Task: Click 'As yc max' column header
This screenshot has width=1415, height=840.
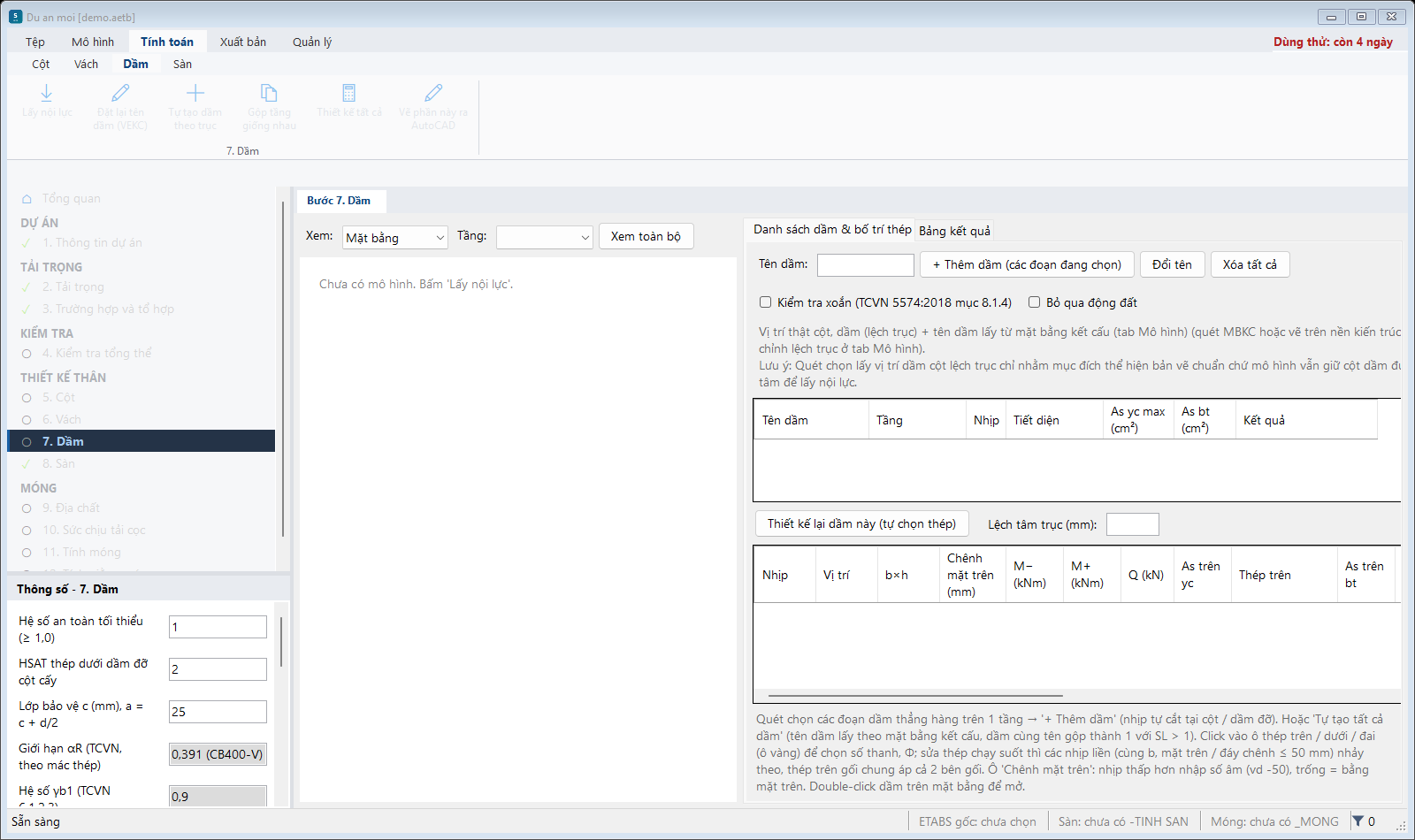Action: click(x=1137, y=419)
